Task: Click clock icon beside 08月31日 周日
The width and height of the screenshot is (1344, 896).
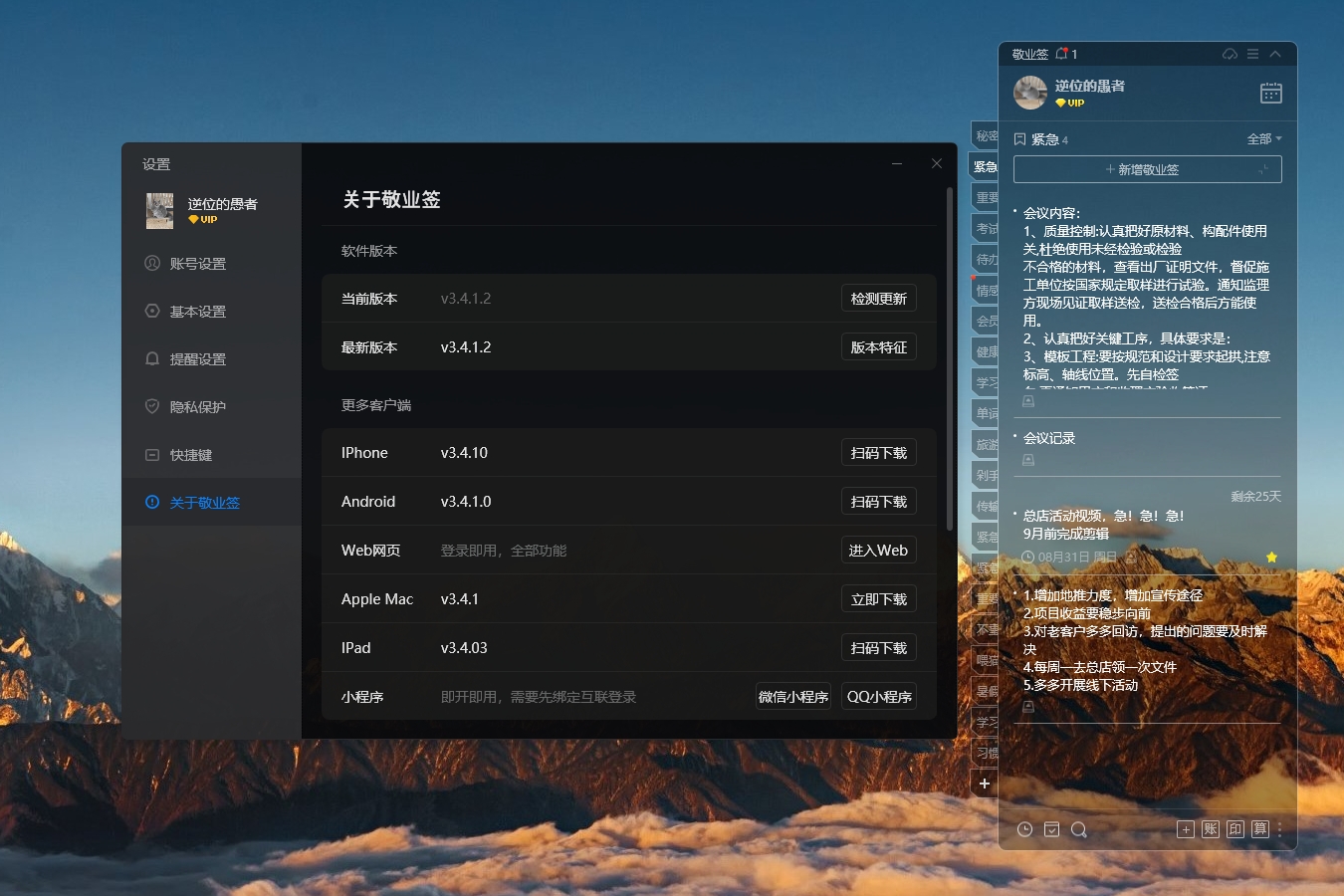Action: click(x=1028, y=558)
